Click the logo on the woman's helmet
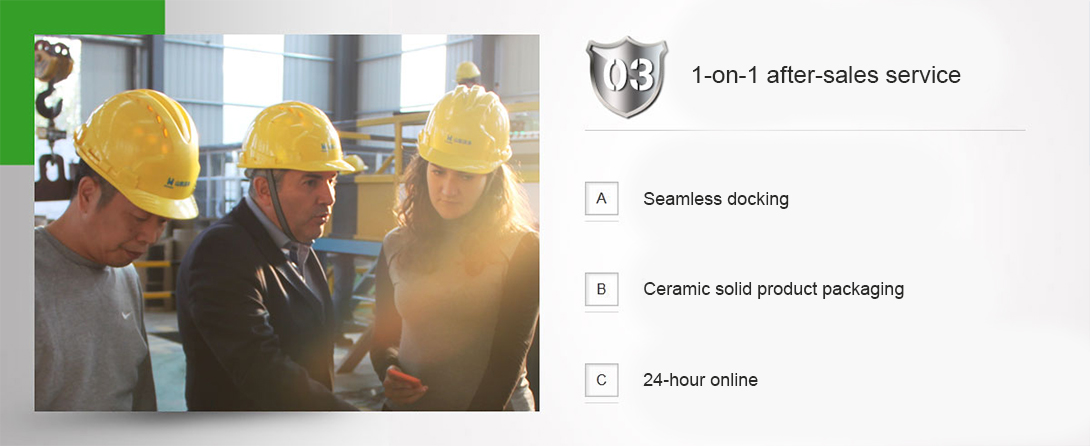Screen dimensions: 1090x446 coord(459,139)
